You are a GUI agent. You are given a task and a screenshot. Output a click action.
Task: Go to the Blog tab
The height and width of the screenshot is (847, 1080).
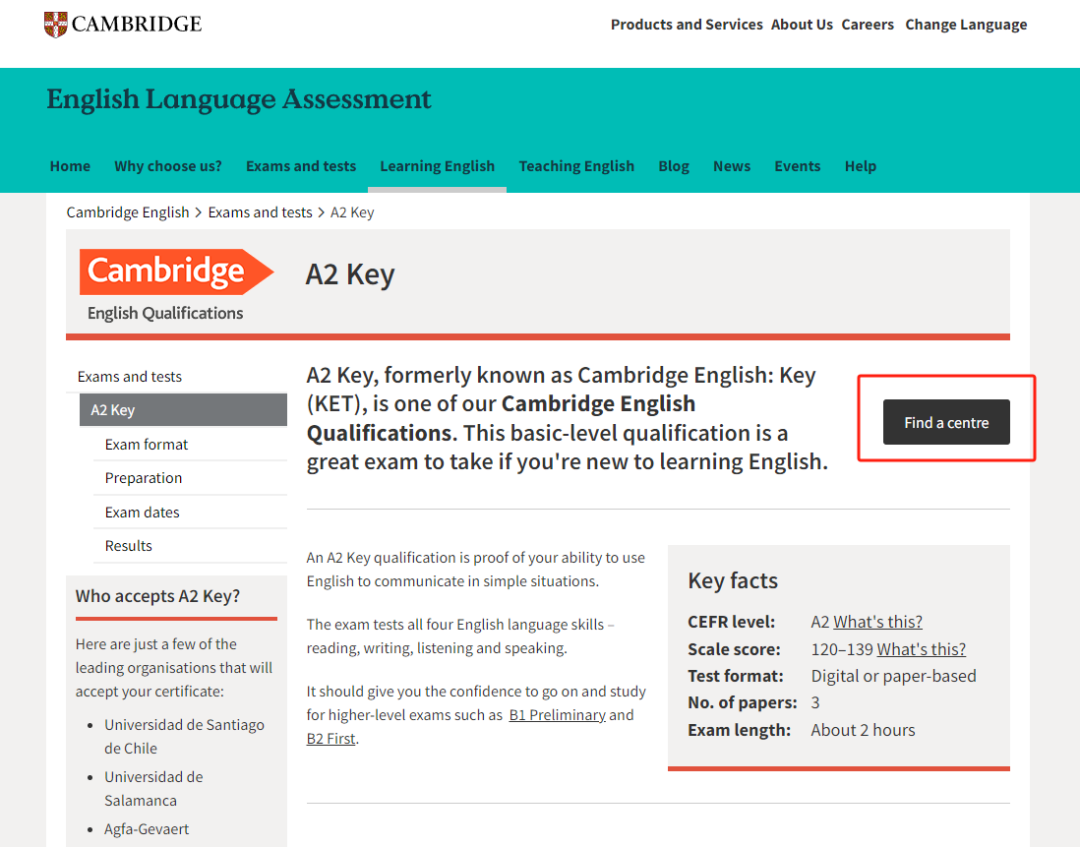pos(673,166)
